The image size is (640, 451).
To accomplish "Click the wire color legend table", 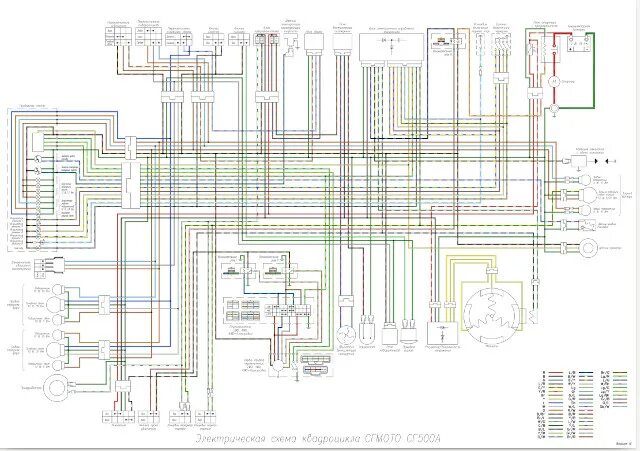I will tap(584, 404).
